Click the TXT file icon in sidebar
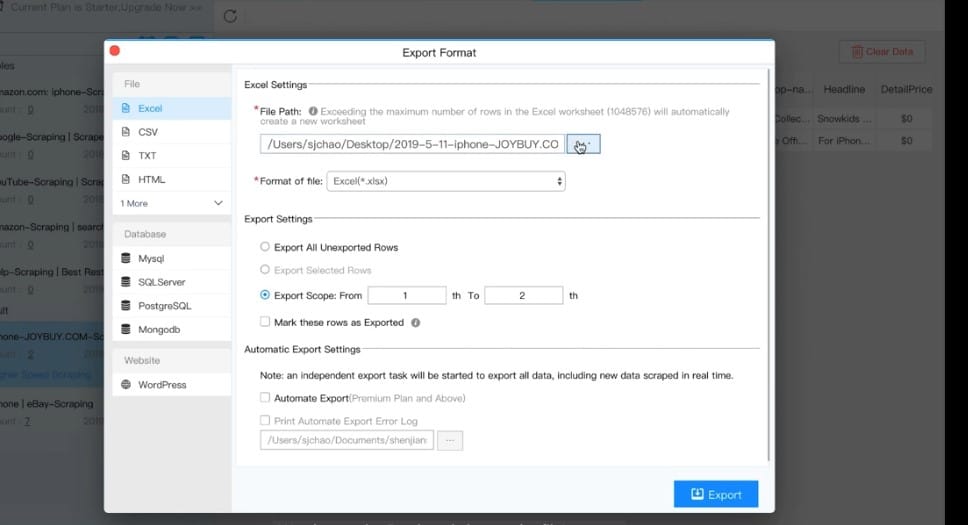Viewport: 968px width, 525px height. point(126,156)
